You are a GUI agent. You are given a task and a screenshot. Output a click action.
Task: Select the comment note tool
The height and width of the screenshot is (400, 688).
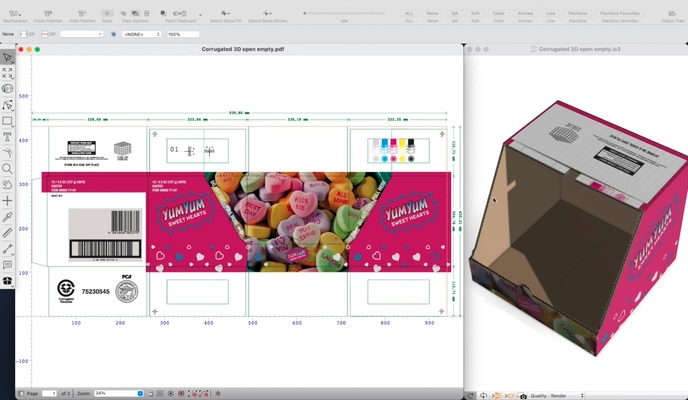[x=7, y=264]
